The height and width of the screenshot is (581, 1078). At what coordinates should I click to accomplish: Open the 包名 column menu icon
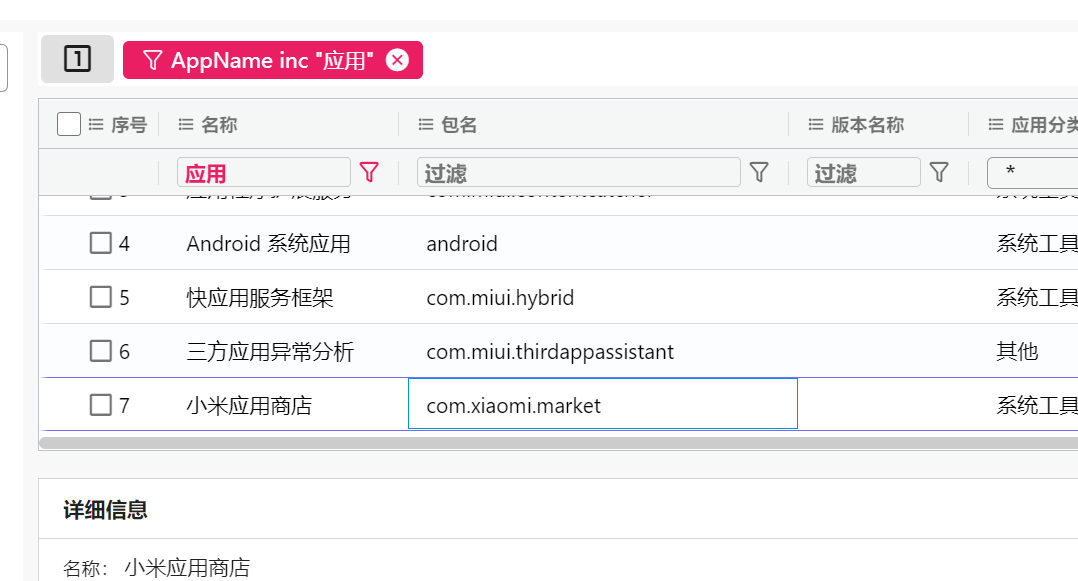(x=426, y=124)
